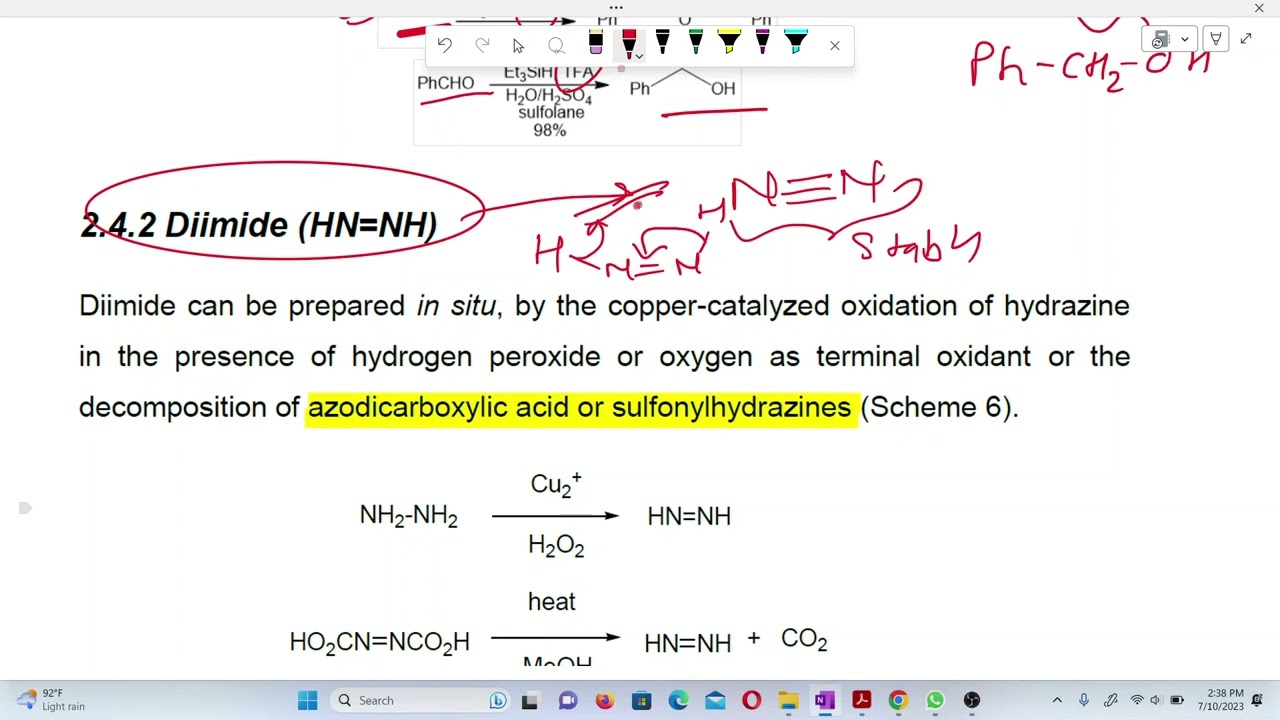
Task: Click the taskbar Search box
Action: point(421,700)
